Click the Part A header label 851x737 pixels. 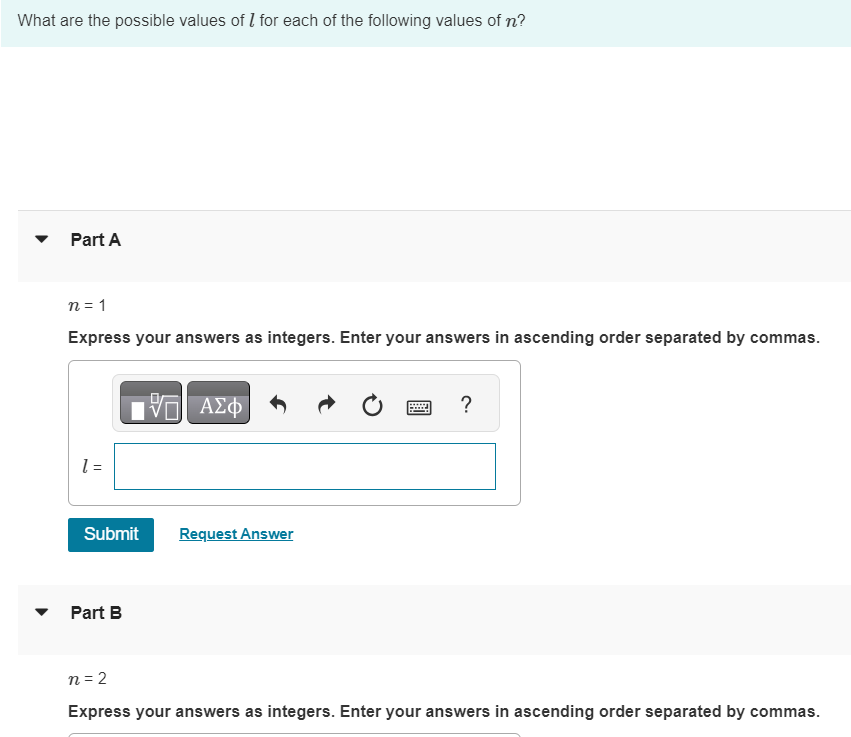click(96, 240)
